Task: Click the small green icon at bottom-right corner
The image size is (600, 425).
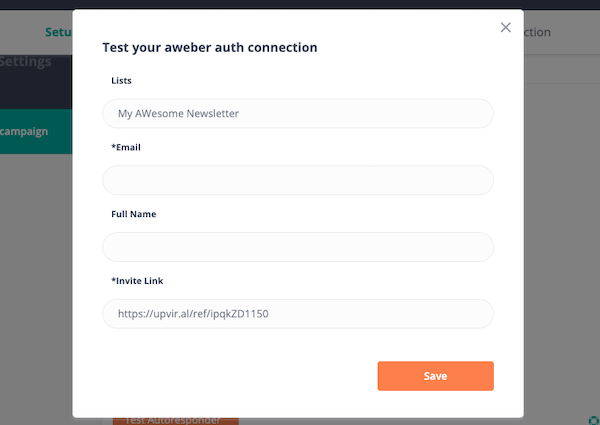Action: pyautogui.click(x=594, y=418)
